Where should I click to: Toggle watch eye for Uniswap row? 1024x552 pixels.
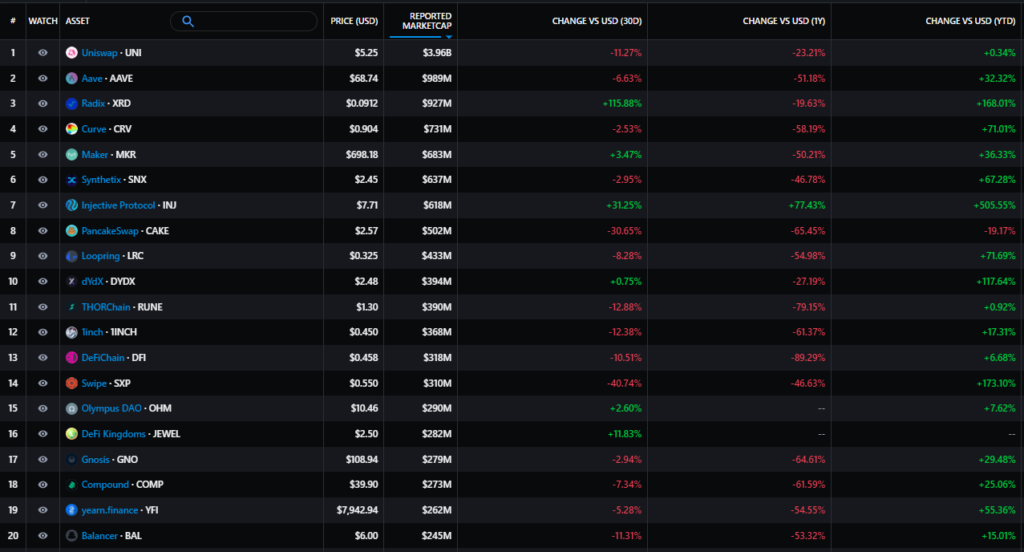pos(42,53)
